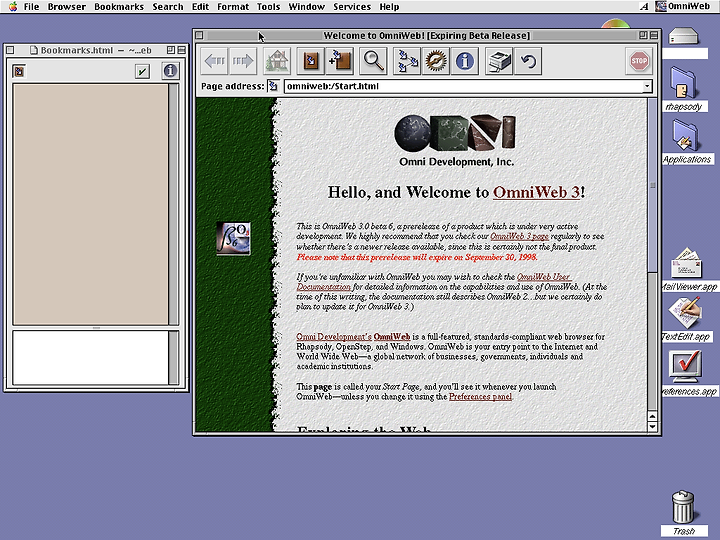Reload page with the curved arrow icon

pyautogui.click(x=528, y=61)
